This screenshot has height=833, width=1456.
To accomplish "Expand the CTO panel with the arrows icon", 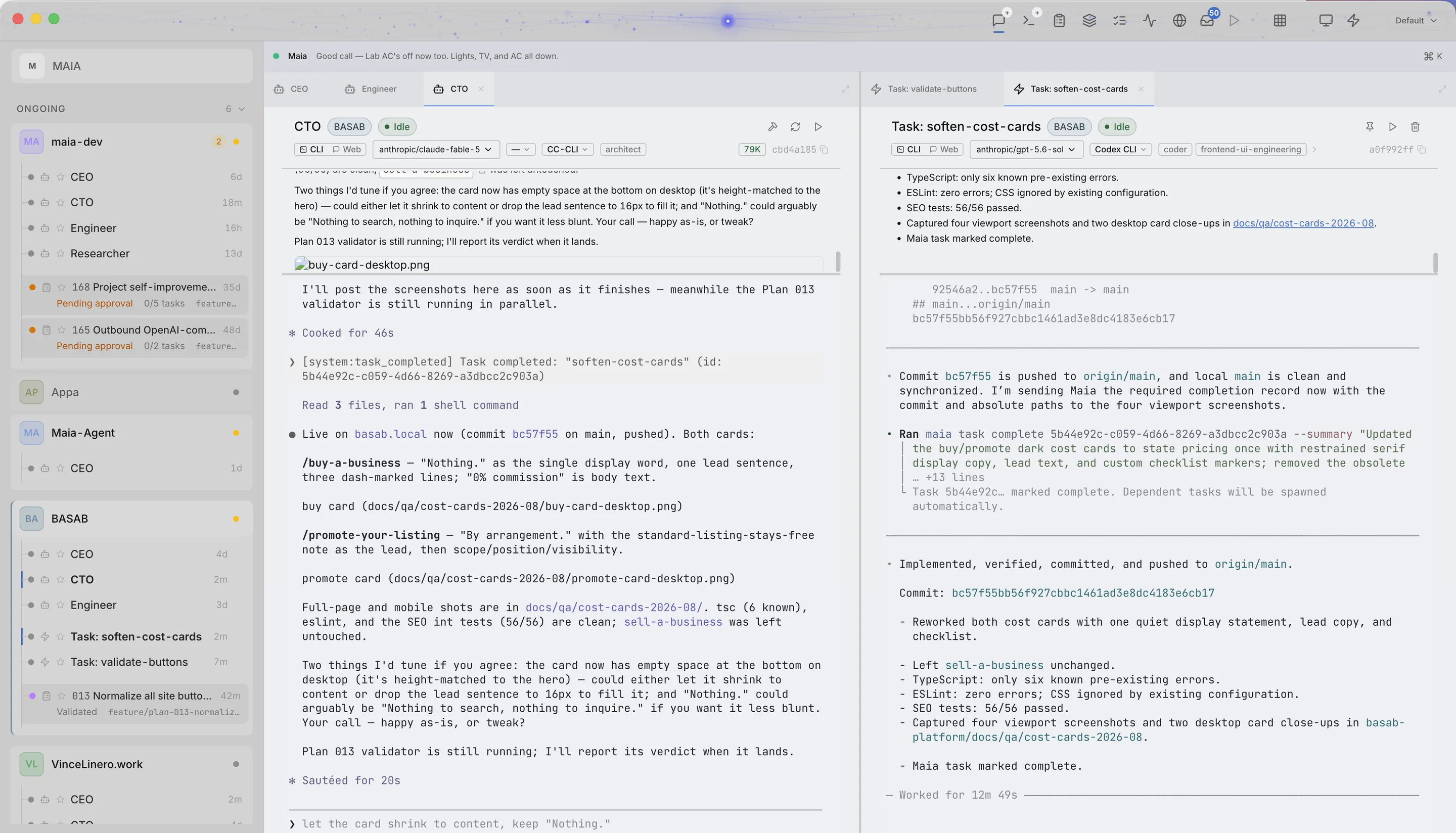I will pyautogui.click(x=845, y=89).
